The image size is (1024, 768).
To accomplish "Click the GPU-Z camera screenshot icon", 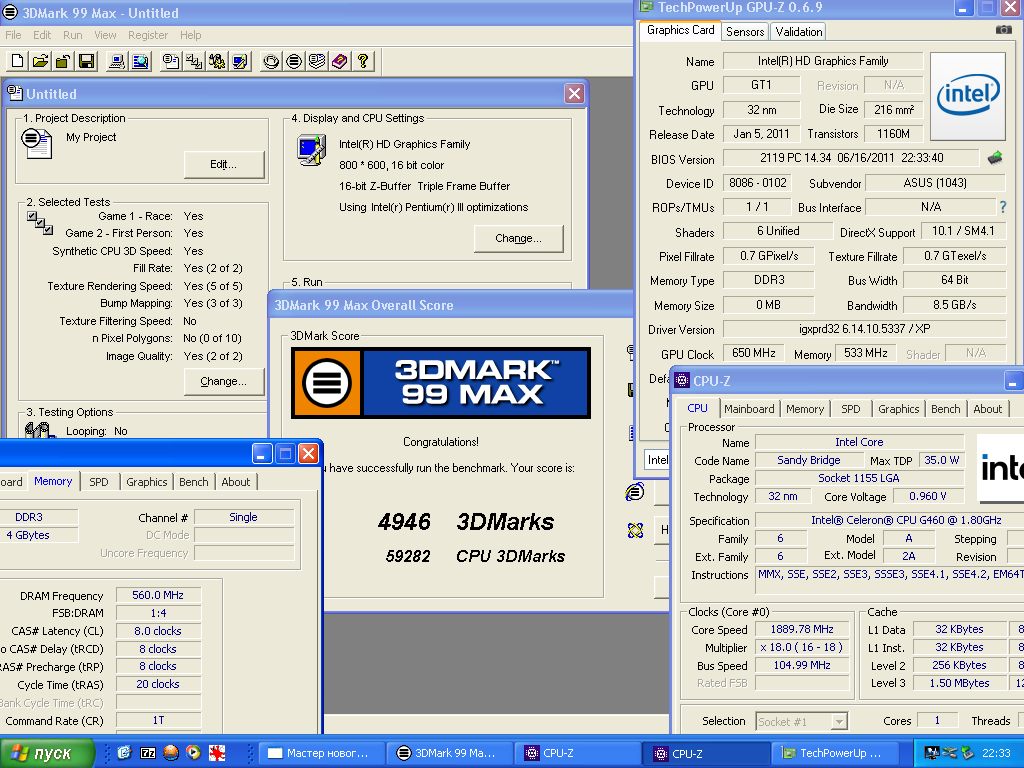I will 1004,30.
